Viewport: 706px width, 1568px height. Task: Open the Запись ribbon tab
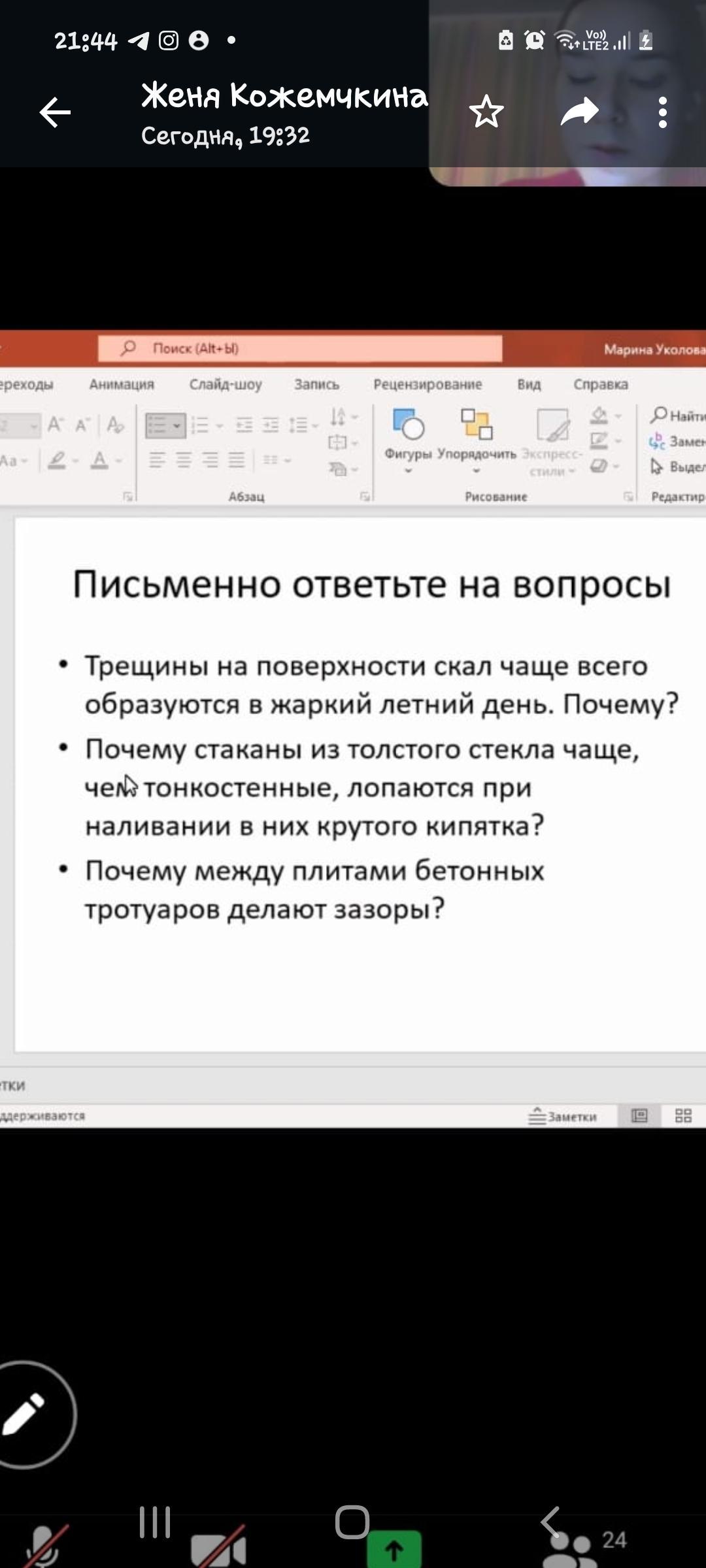pyautogui.click(x=316, y=384)
